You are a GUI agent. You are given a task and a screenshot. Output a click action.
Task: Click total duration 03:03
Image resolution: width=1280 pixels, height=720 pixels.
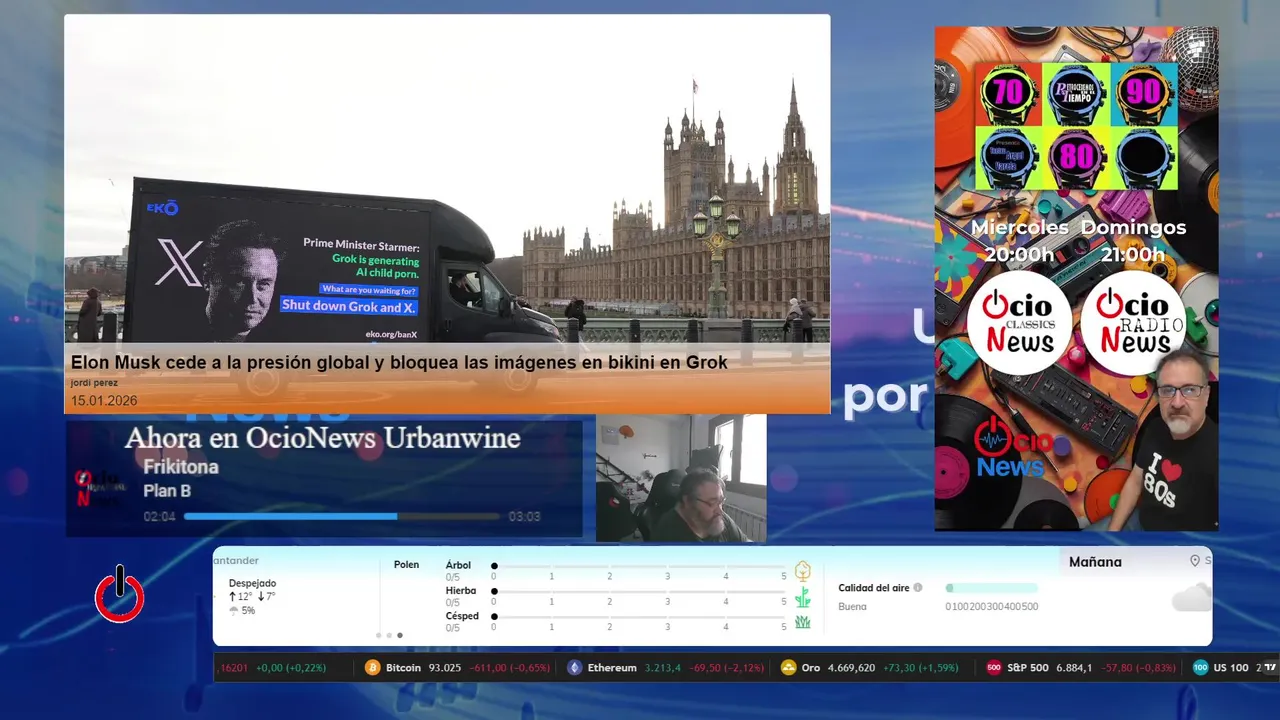point(525,517)
